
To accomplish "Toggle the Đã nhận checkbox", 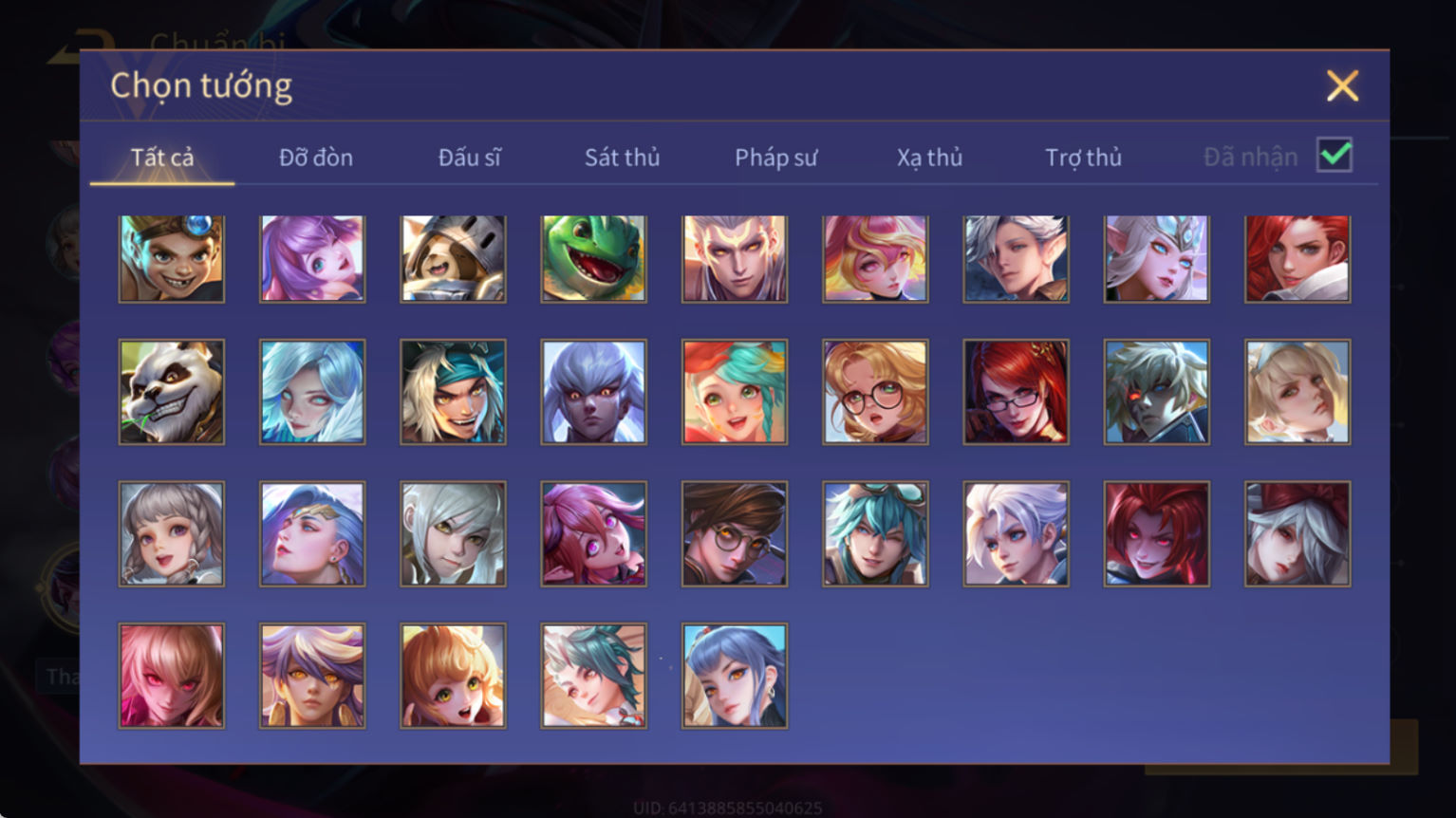I will [1335, 155].
